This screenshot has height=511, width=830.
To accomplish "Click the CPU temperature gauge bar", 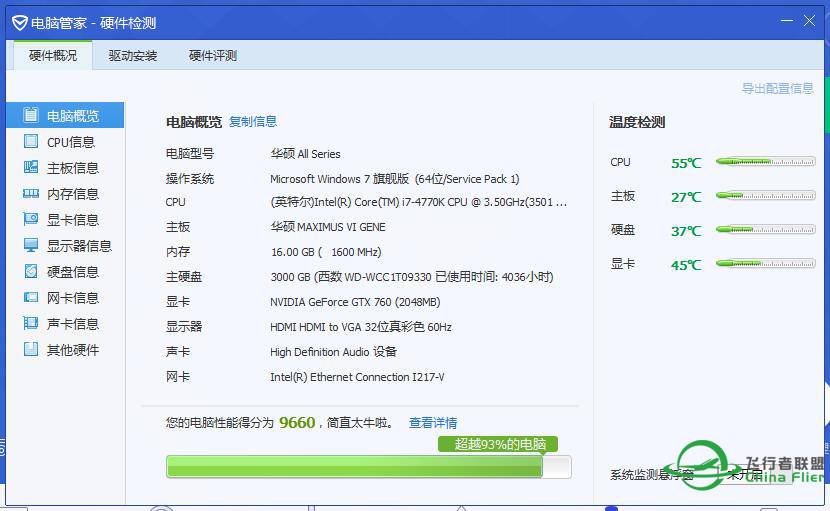I will click(x=765, y=162).
